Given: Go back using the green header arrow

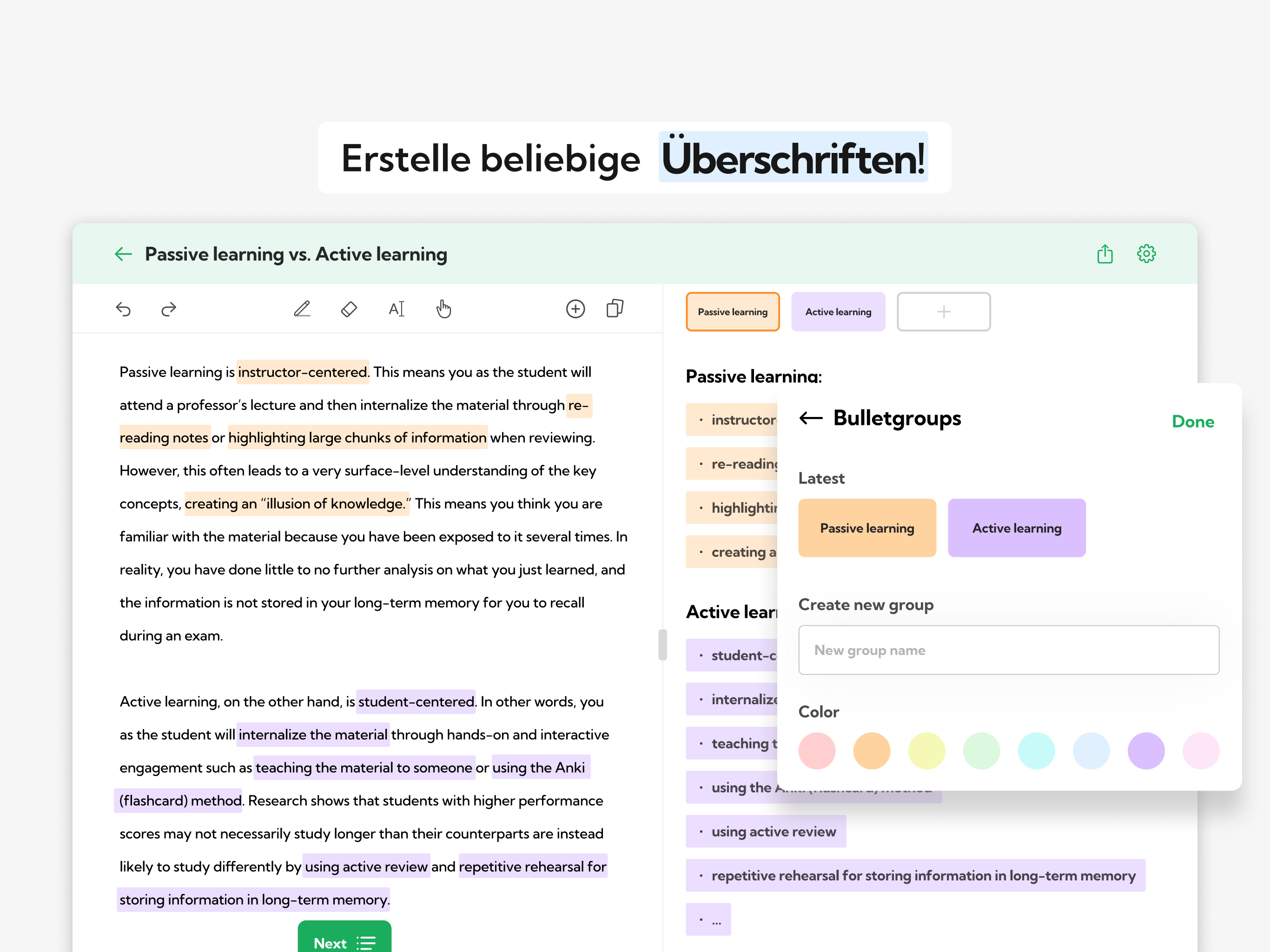Looking at the screenshot, I should coord(123,254).
